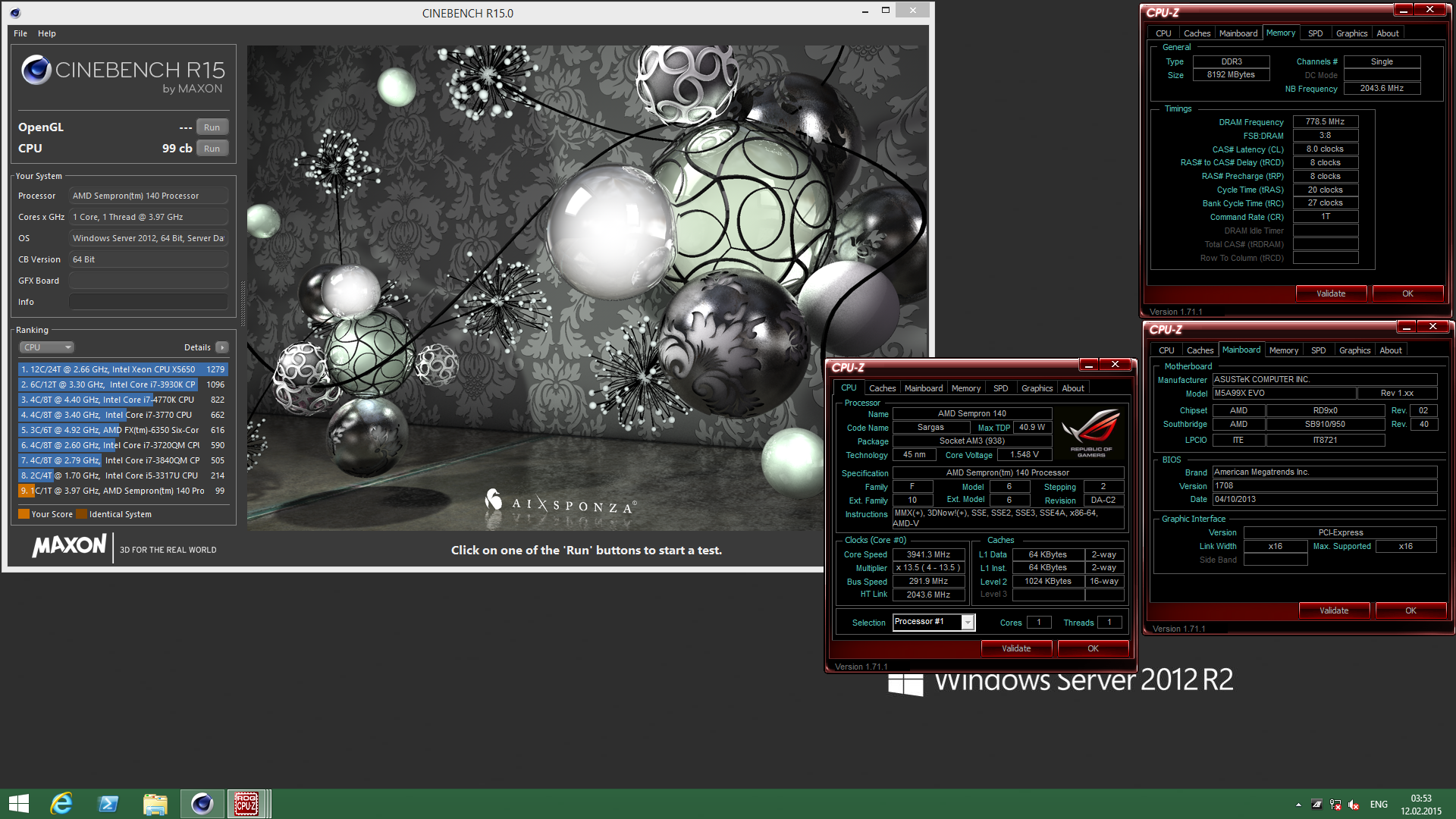The width and height of the screenshot is (1456, 819).
Task: Click OK in Mainboard CPU-Z window
Action: click(x=1410, y=610)
